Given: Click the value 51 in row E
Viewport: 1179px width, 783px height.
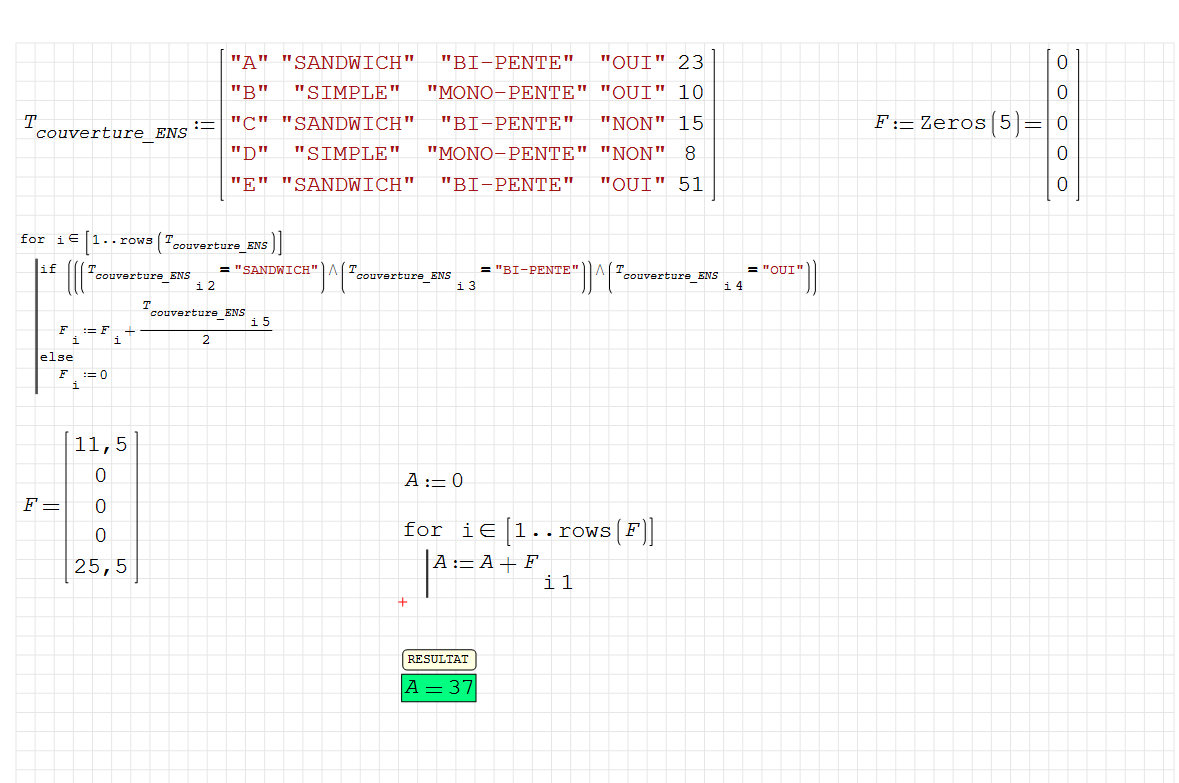Looking at the screenshot, I should click(690, 185).
